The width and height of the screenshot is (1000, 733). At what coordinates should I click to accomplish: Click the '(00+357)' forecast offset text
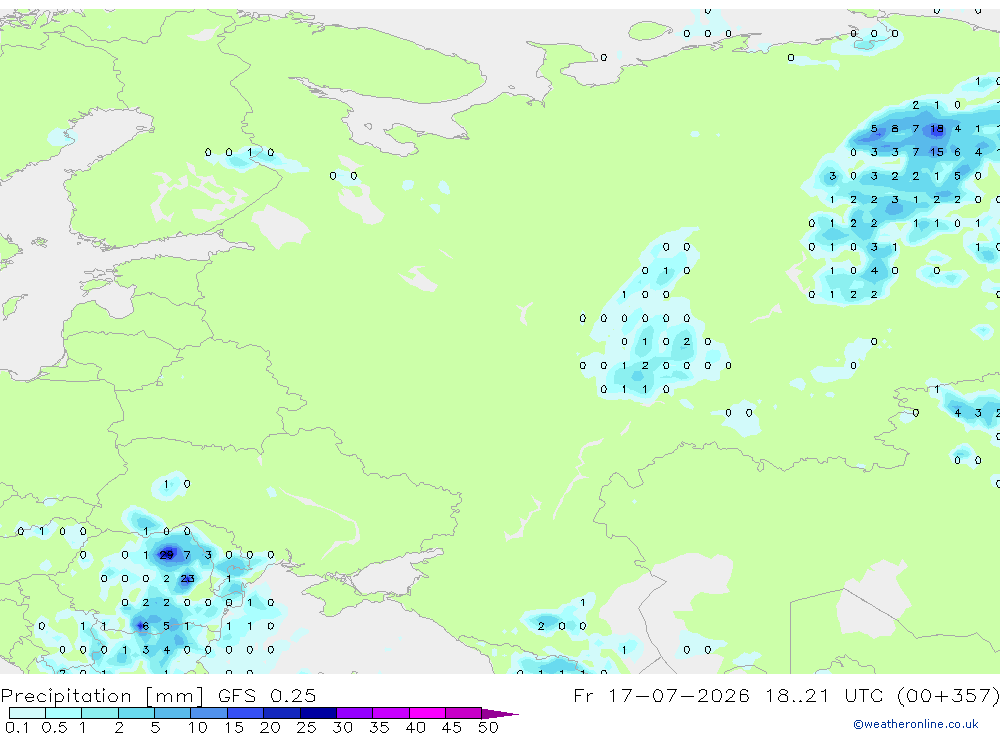pos(948,695)
